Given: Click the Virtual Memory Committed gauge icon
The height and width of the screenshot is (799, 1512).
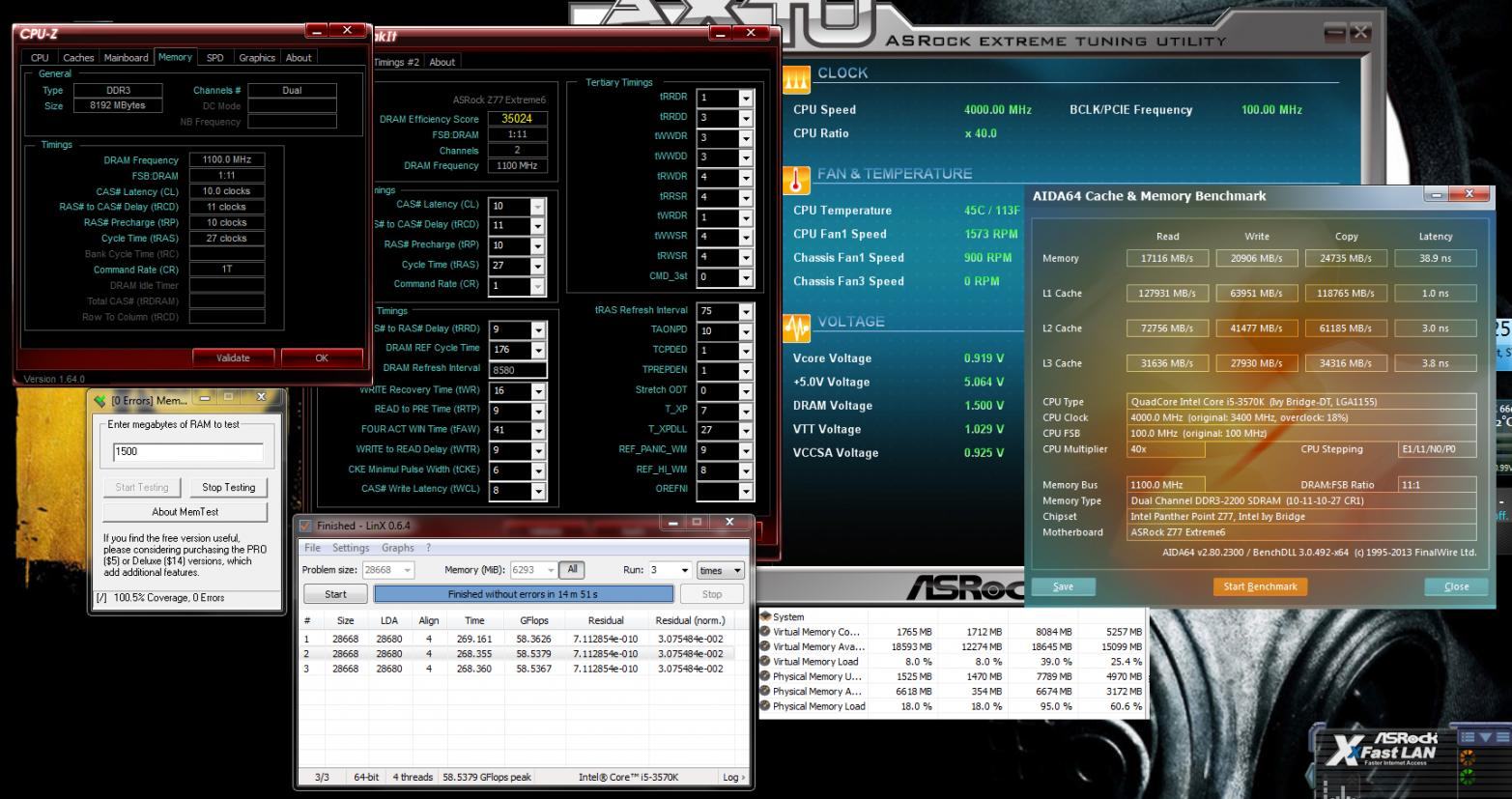Looking at the screenshot, I should tap(766, 632).
